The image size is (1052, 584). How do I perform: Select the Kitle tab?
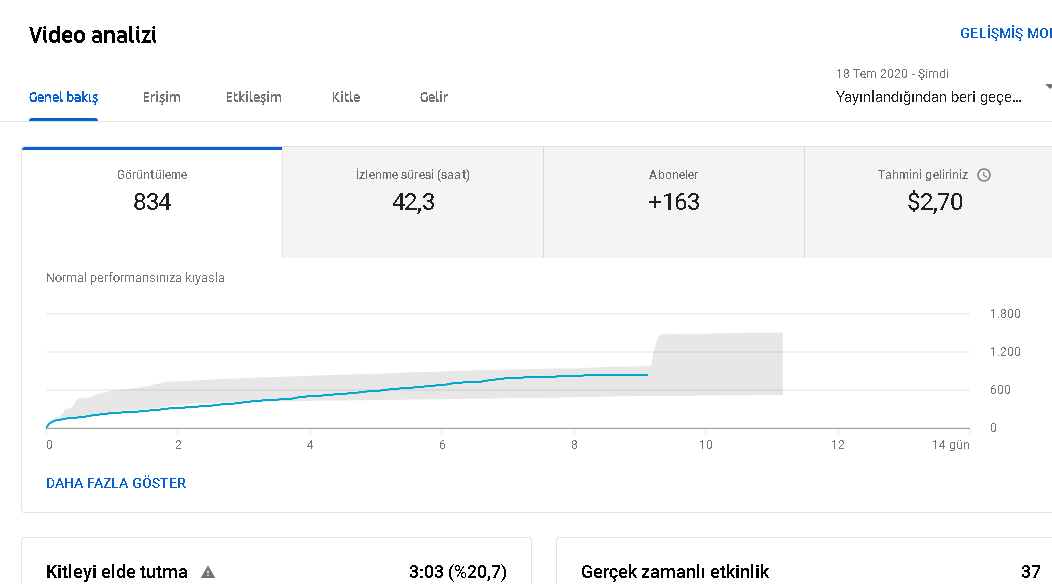click(346, 97)
